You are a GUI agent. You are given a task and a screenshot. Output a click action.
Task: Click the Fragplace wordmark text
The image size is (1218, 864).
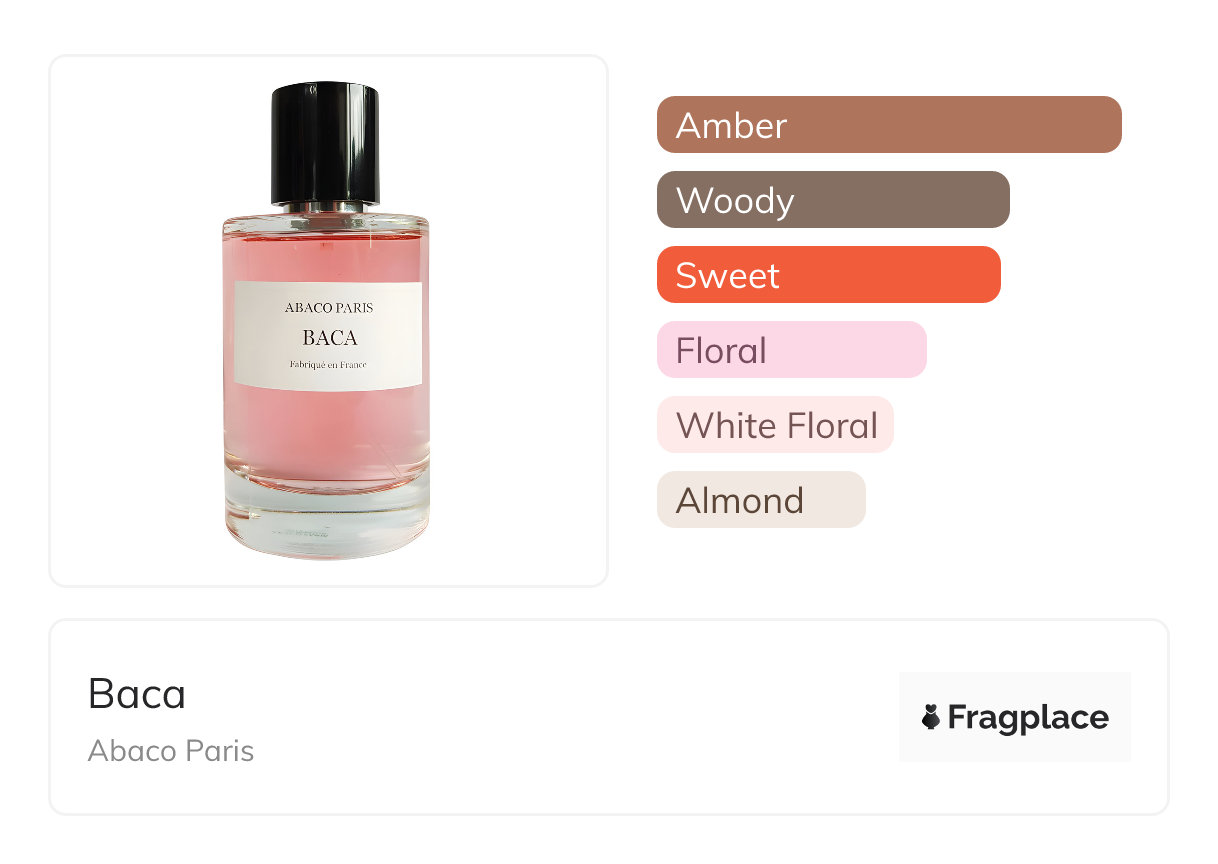pos(1028,718)
